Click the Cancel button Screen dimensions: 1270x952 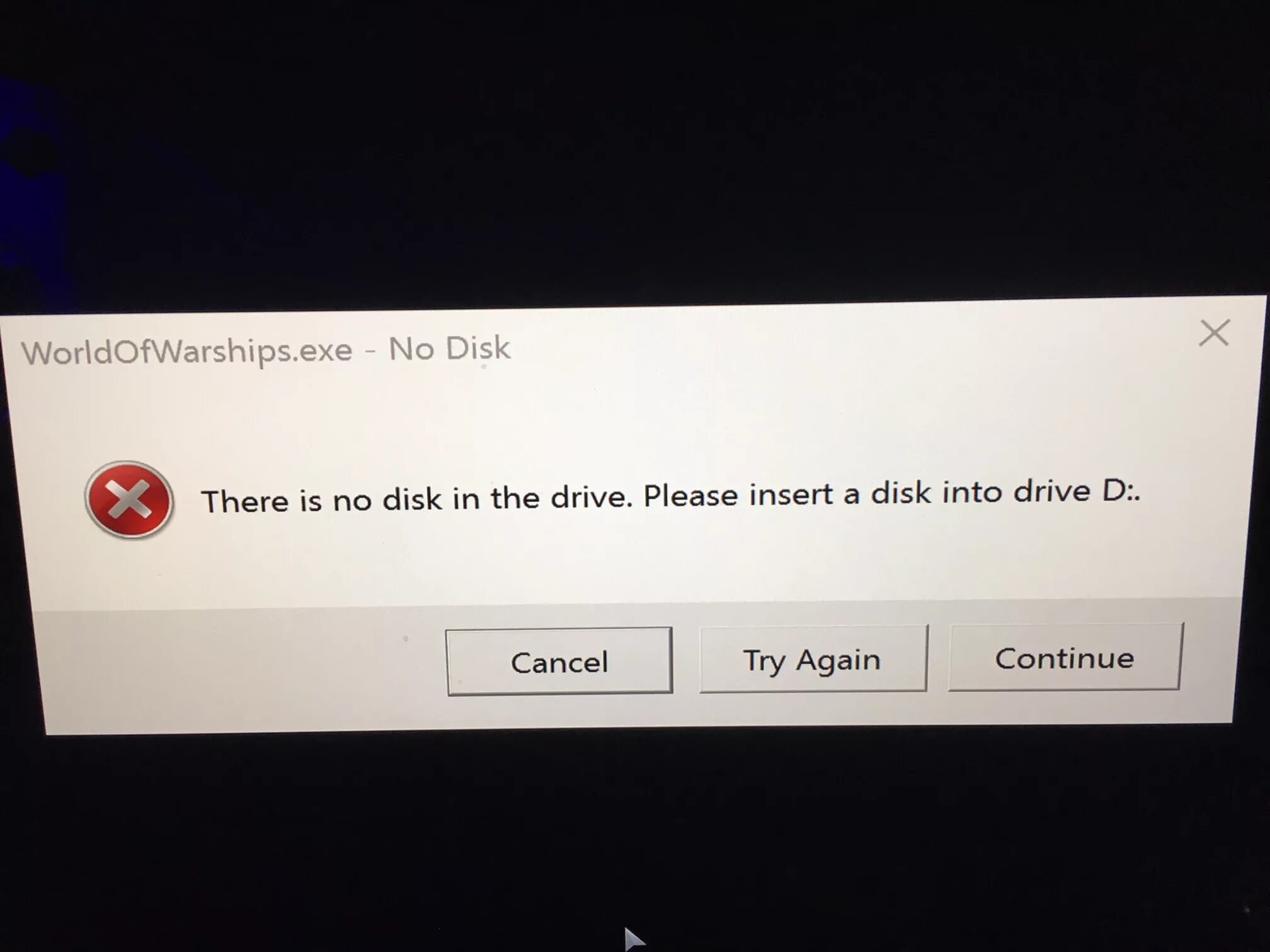(x=559, y=661)
